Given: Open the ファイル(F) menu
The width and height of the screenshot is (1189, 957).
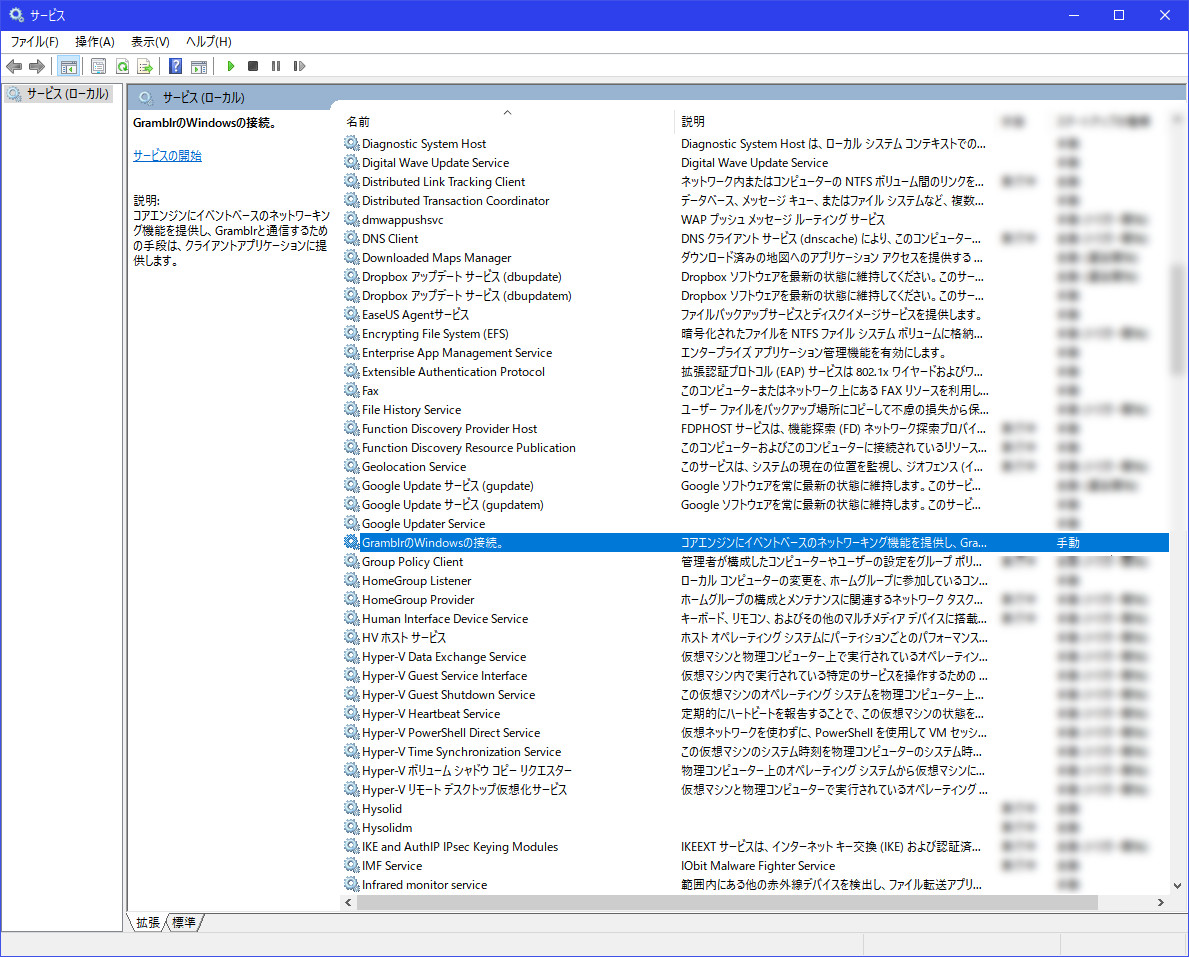Looking at the screenshot, I should coord(34,42).
